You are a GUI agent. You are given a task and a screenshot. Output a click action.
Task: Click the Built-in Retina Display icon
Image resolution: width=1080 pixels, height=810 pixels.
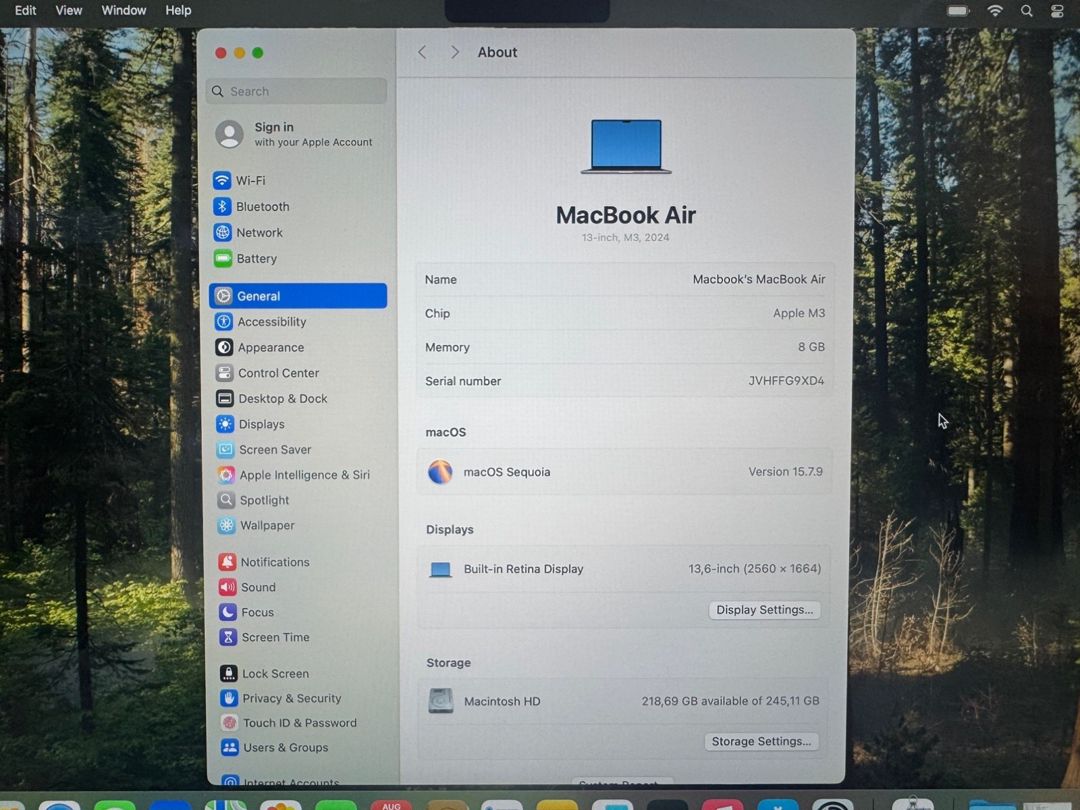click(x=441, y=570)
